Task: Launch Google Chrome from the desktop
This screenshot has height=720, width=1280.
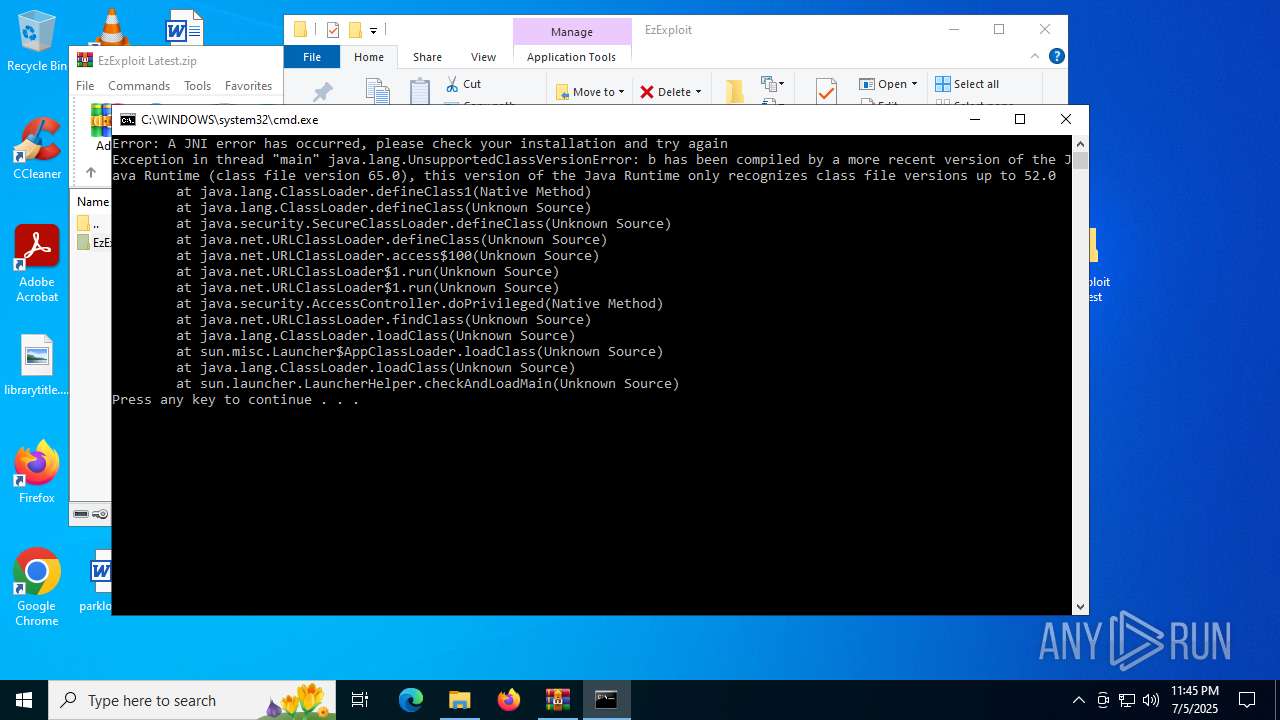Action: 36,588
